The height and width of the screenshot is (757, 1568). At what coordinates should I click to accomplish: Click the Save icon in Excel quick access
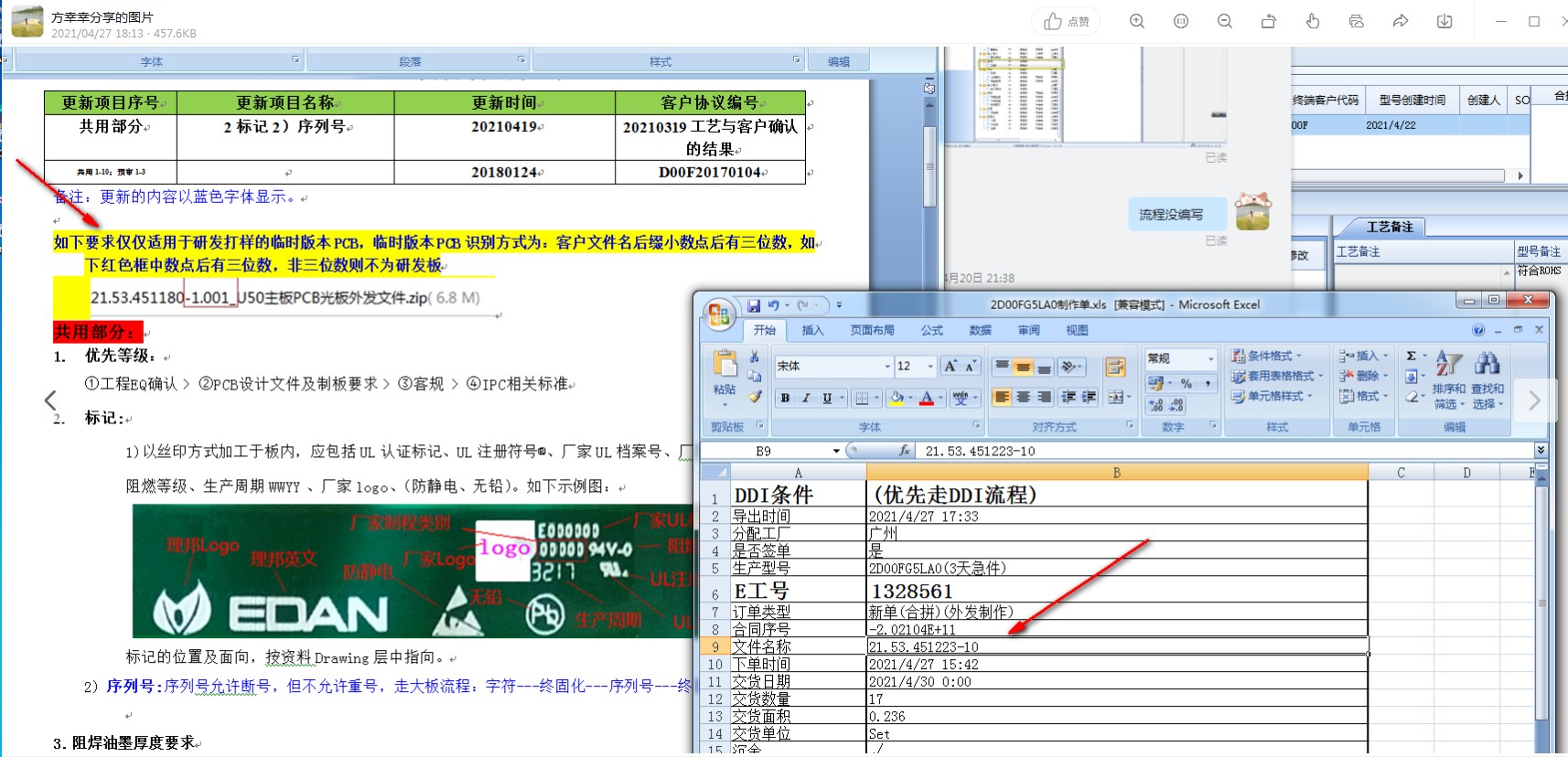click(x=754, y=305)
